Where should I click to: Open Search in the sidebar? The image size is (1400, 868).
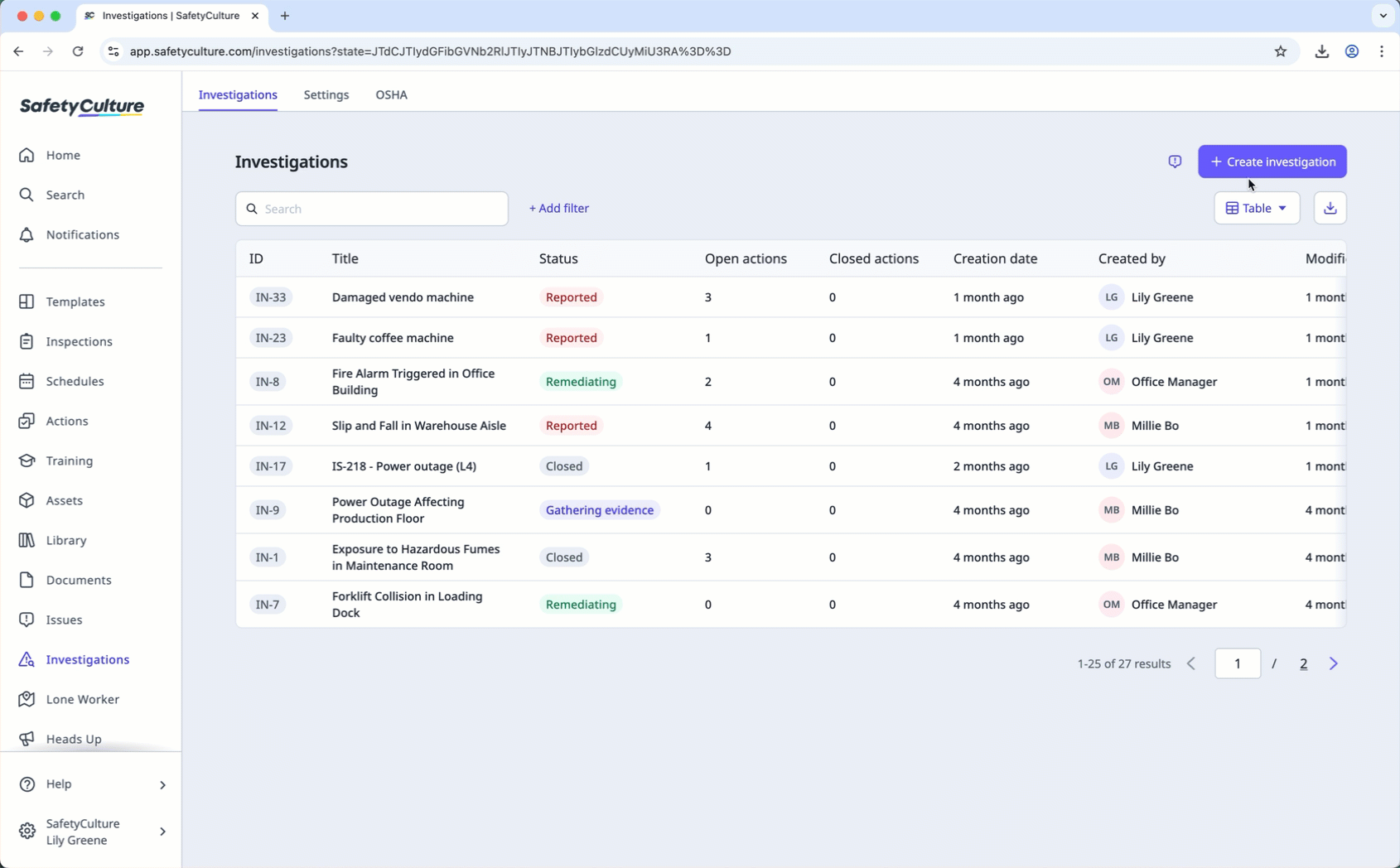point(65,195)
